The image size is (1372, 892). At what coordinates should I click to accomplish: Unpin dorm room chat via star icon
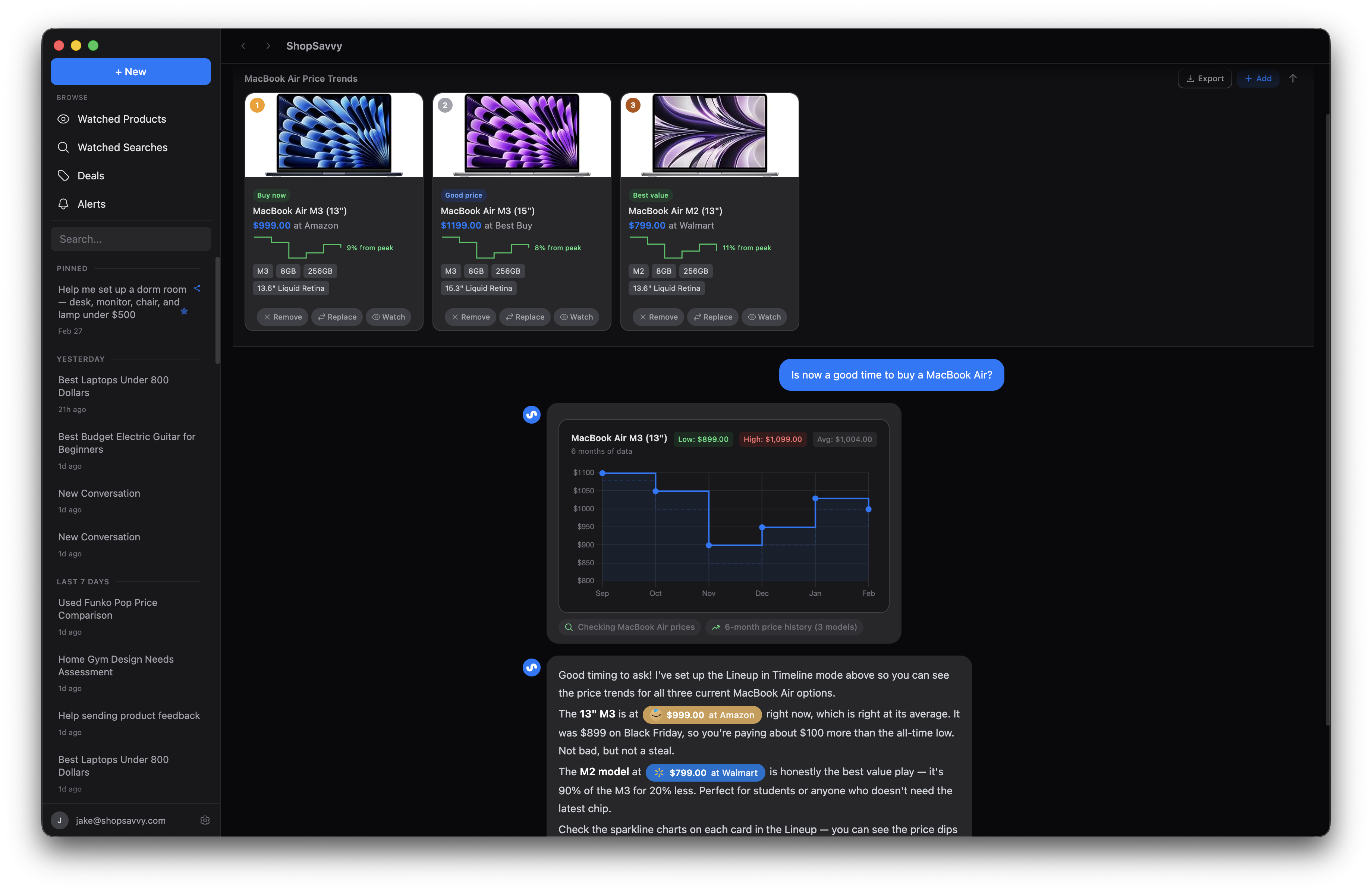[184, 311]
